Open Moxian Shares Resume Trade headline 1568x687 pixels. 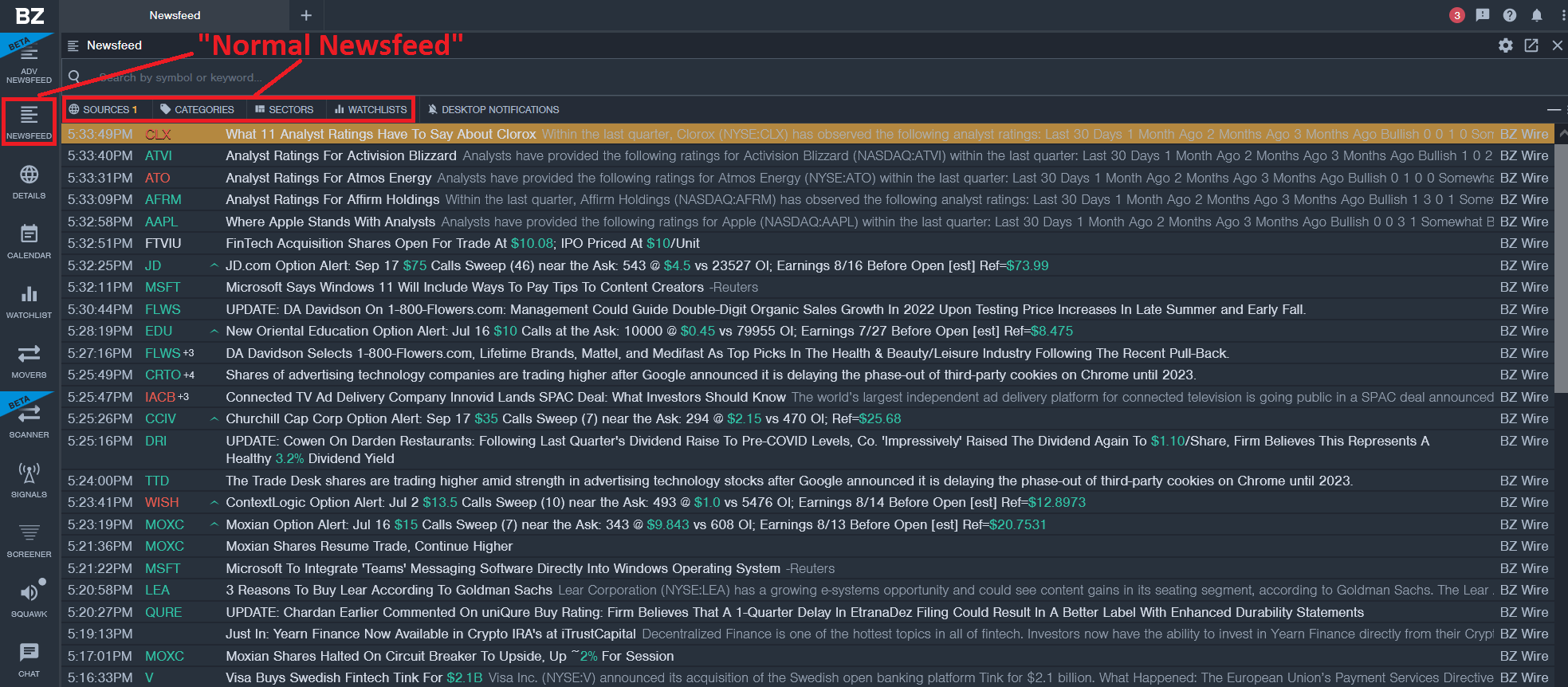coord(369,546)
